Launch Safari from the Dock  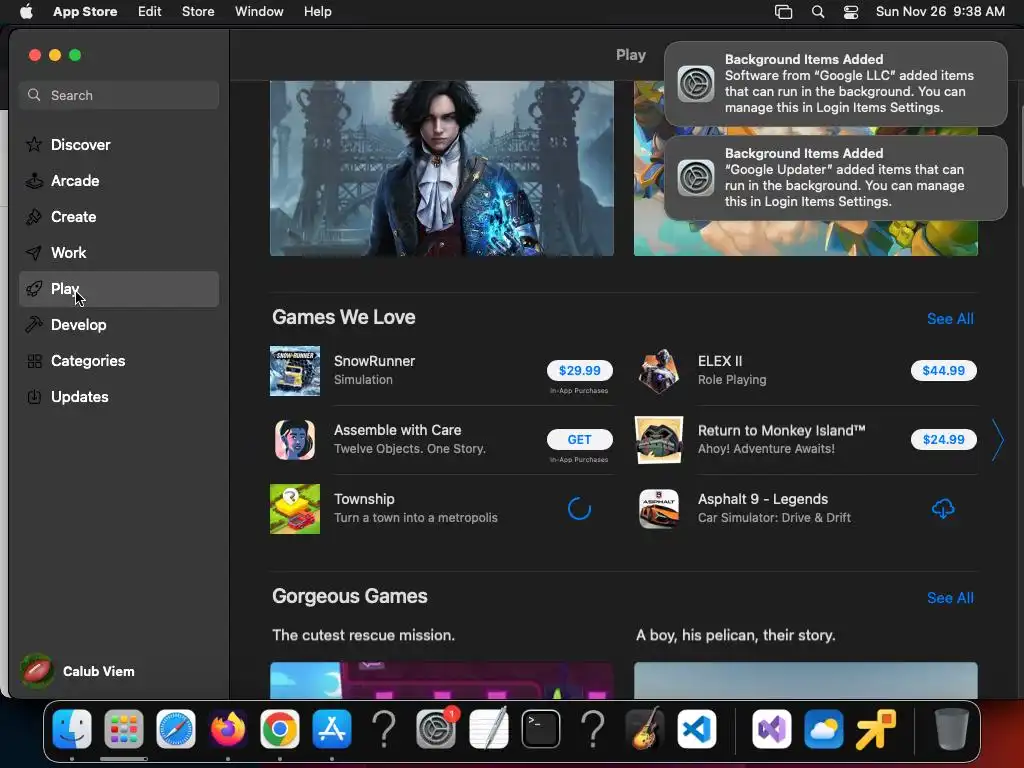[x=176, y=729]
